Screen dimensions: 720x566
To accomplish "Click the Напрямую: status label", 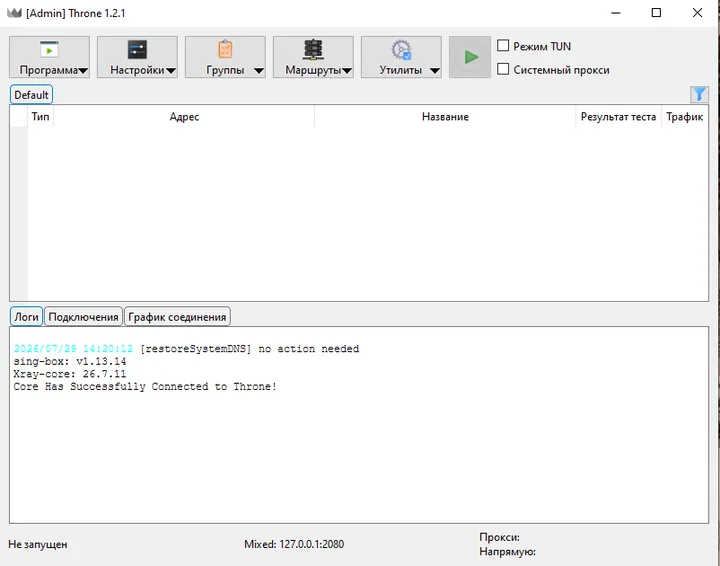I will (507, 551).
